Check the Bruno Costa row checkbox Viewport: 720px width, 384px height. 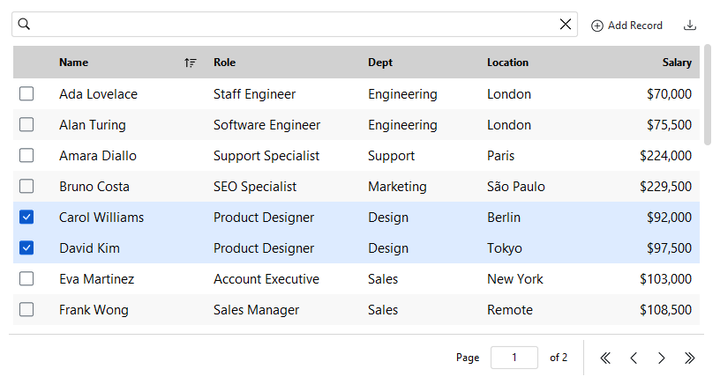coord(27,186)
